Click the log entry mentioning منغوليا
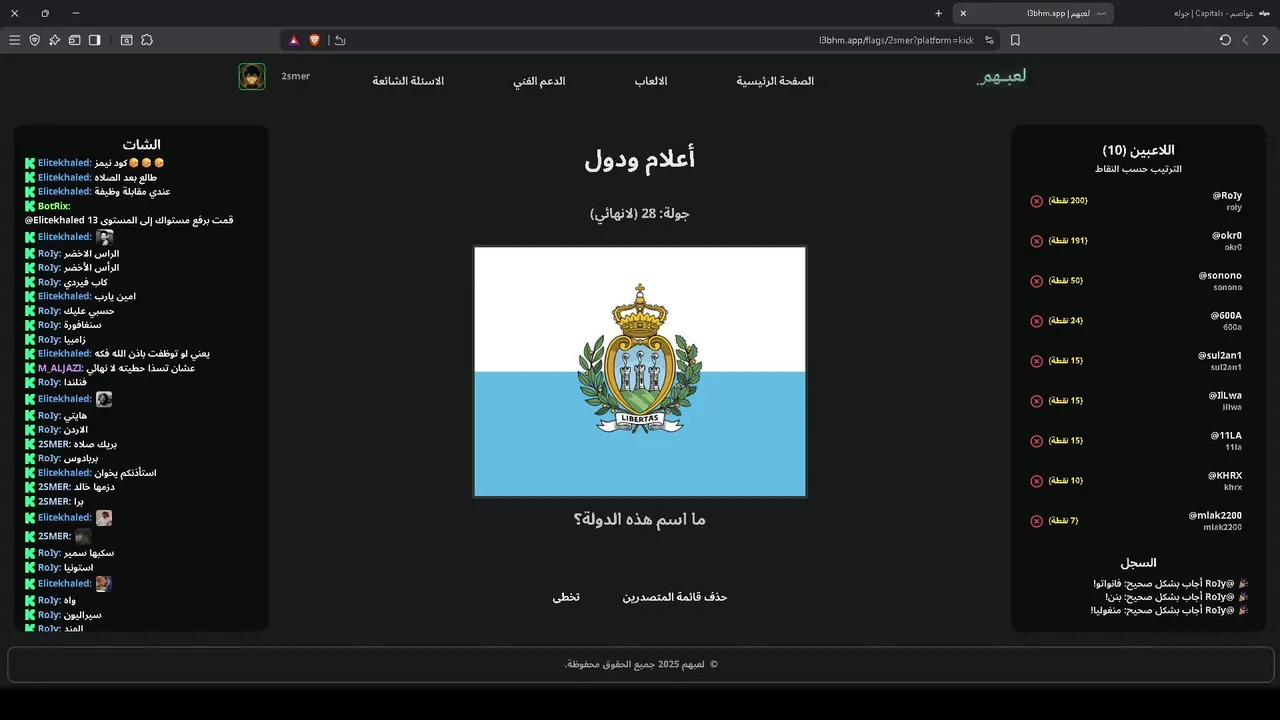This screenshot has height=720, width=1280. (1170, 610)
